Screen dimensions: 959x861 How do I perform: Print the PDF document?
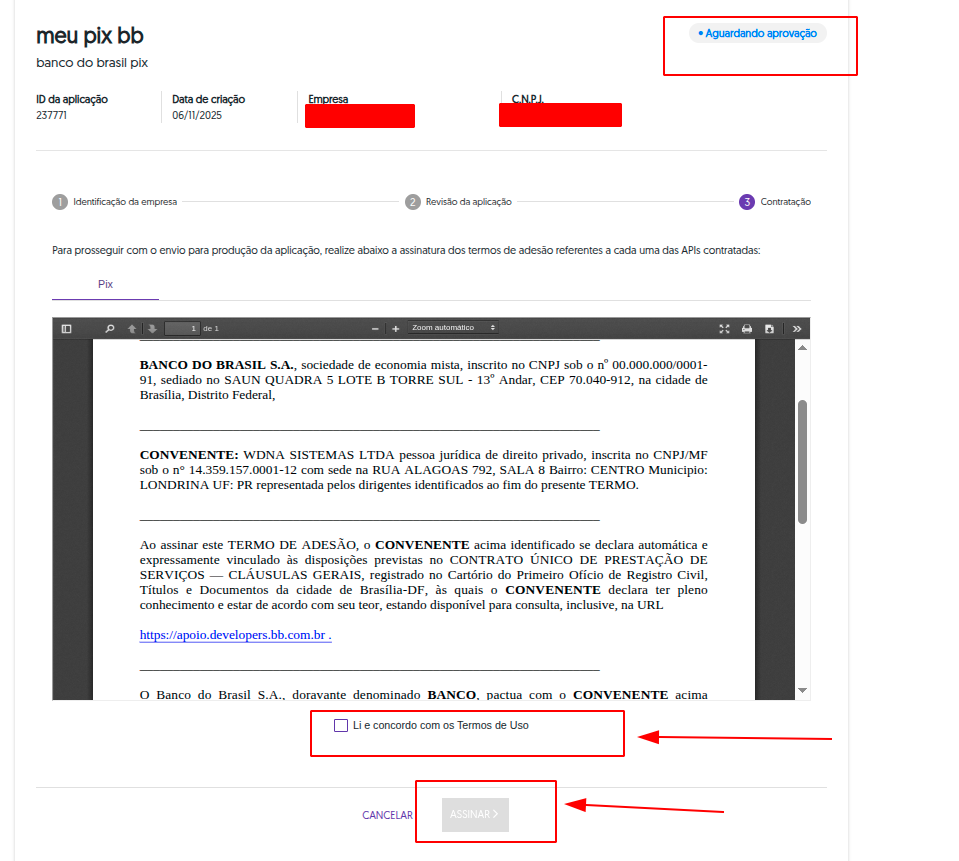tap(747, 328)
